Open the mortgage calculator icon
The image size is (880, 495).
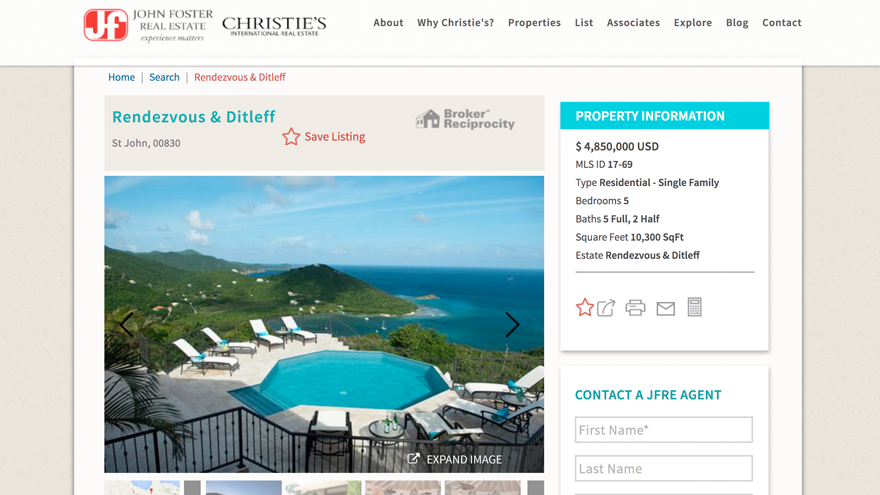click(x=694, y=307)
